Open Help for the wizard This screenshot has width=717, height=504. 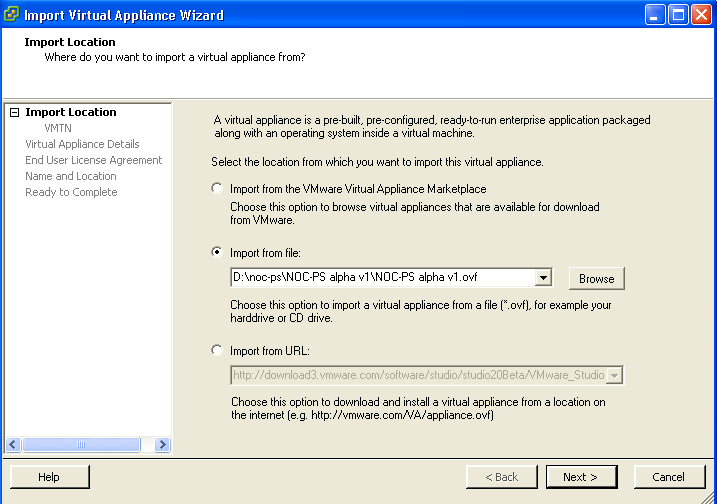click(49, 477)
